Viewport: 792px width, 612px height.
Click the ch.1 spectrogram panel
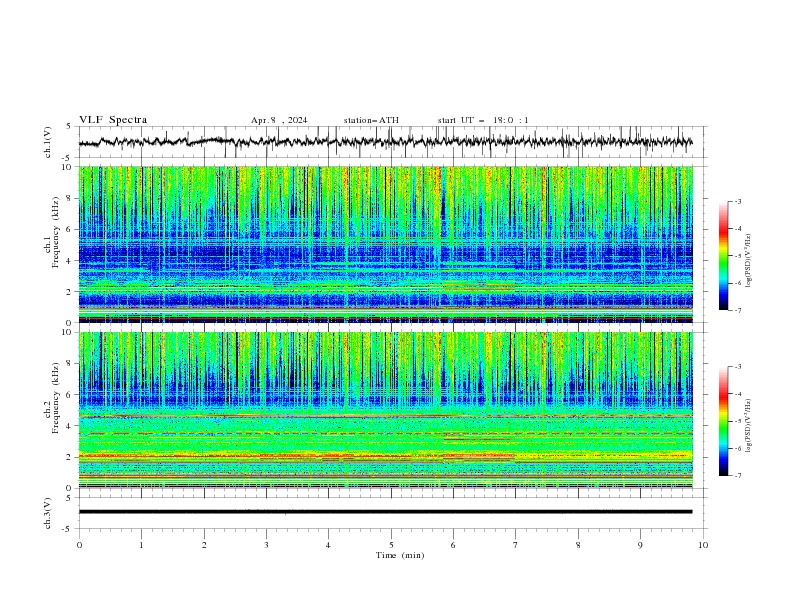(x=385, y=244)
